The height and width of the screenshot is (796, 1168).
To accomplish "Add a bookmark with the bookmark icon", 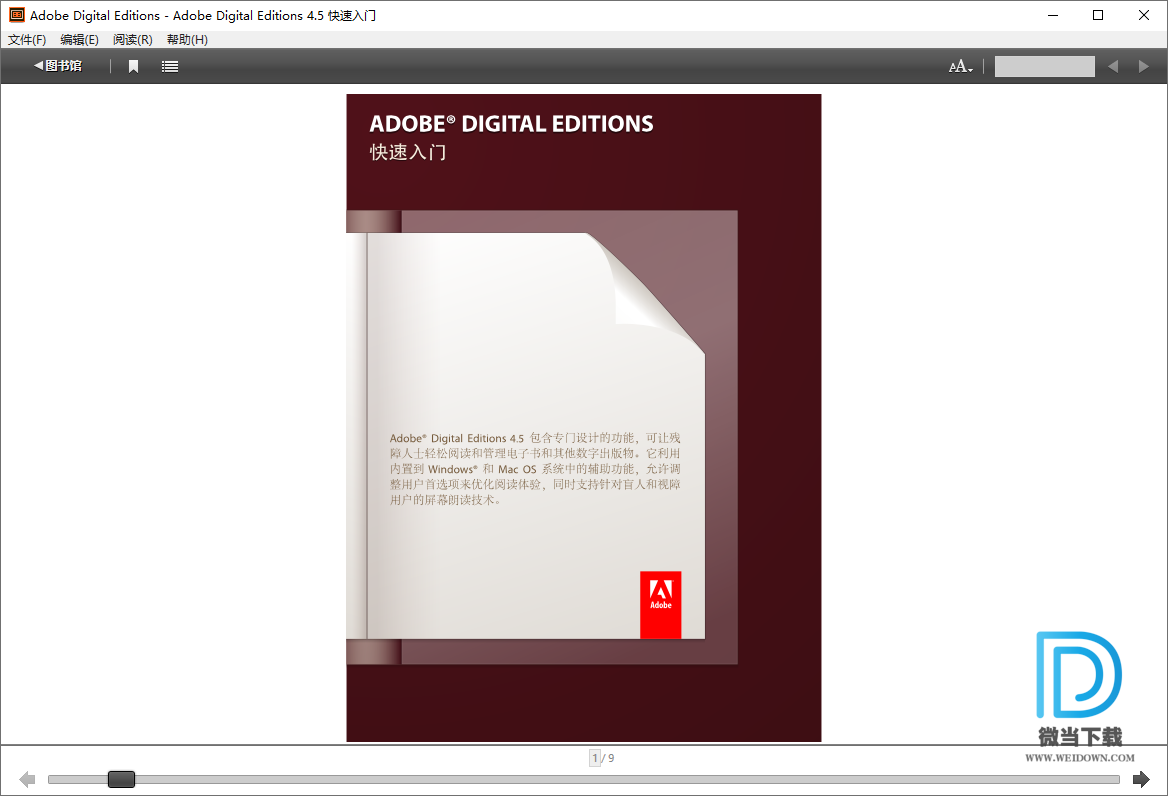I will [x=133, y=66].
